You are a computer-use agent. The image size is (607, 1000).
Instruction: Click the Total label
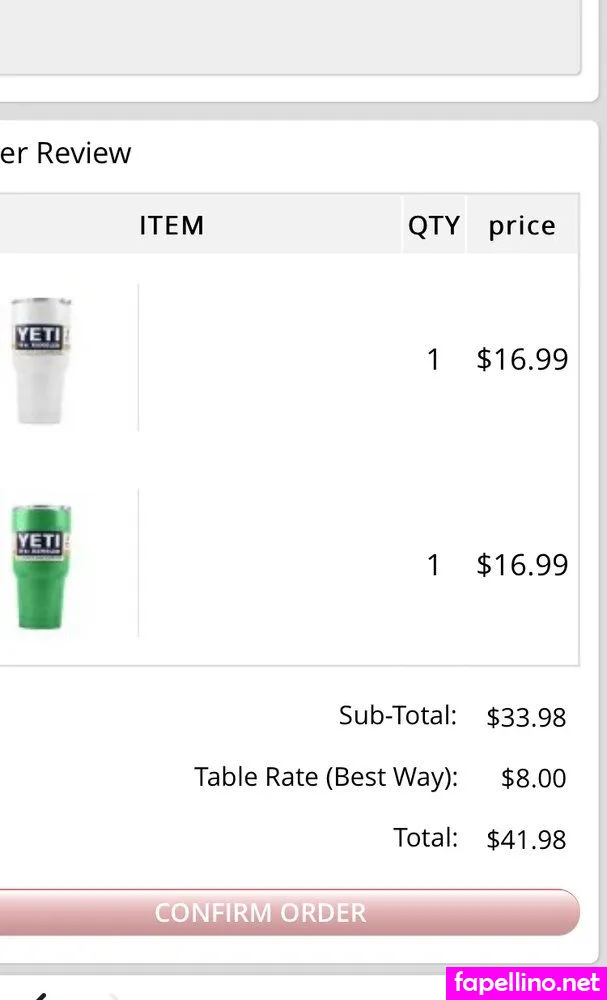tap(425, 837)
